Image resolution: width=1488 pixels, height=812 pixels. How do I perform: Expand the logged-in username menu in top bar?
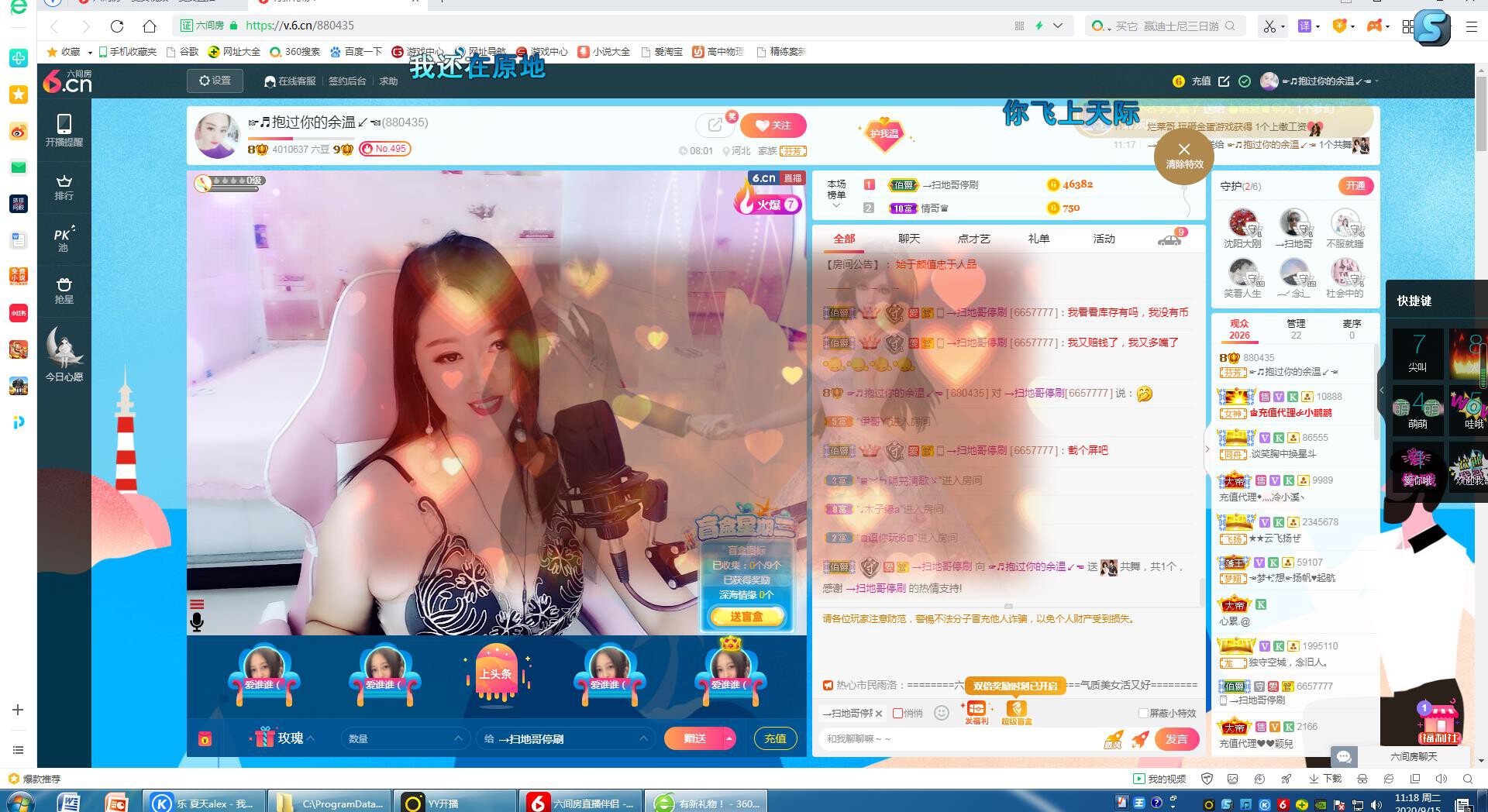pyautogui.click(x=1376, y=81)
